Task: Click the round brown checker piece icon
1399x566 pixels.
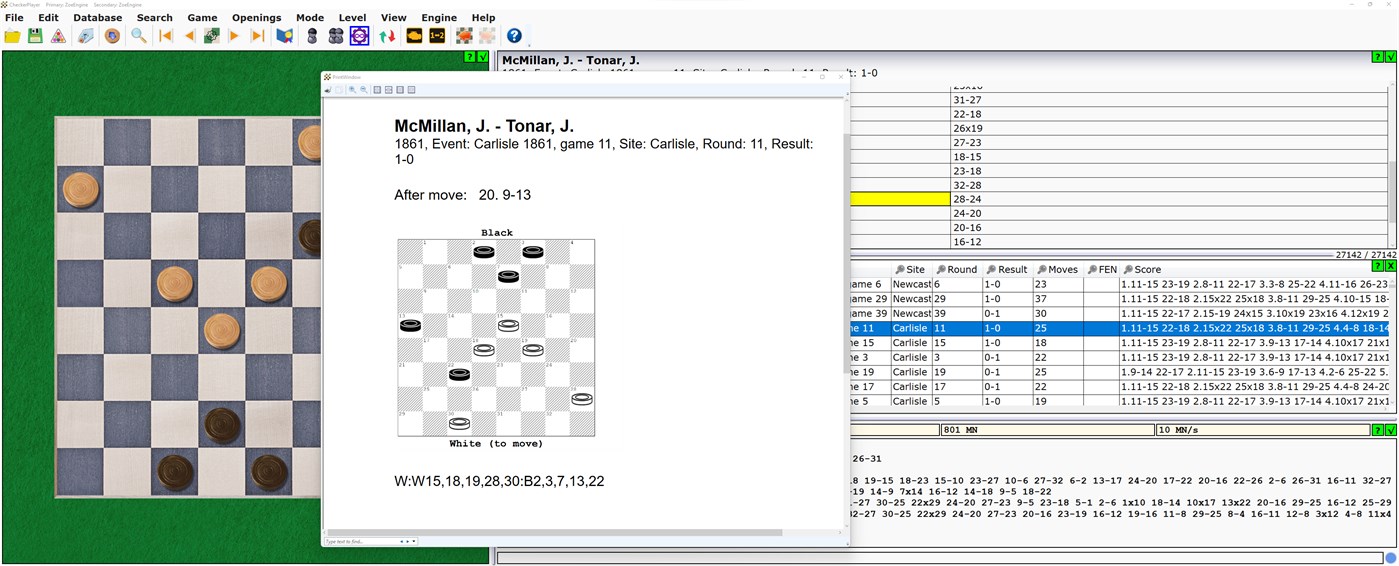Action: pyautogui.click(x=112, y=36)
